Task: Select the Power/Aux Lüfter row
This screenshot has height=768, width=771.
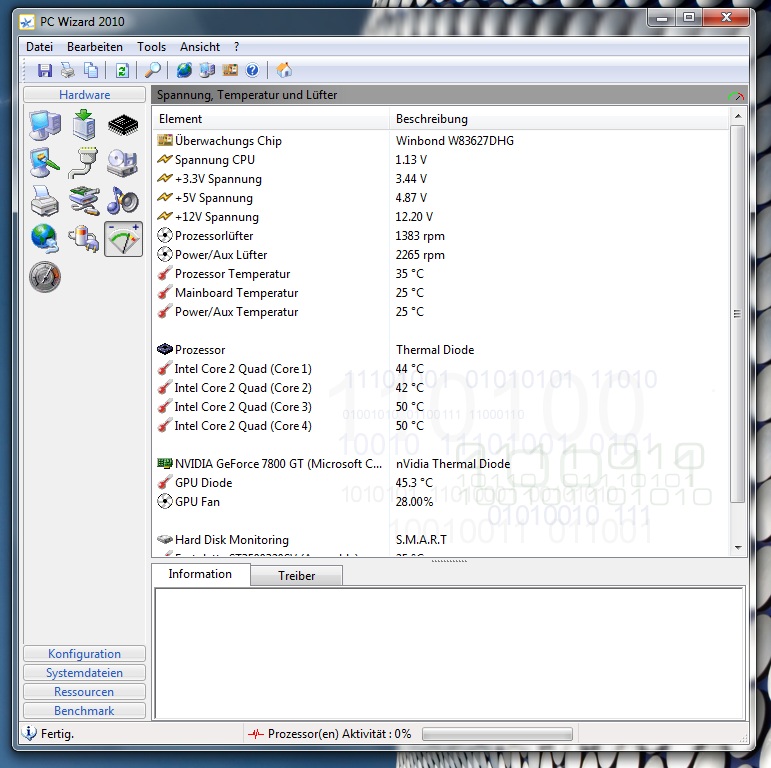Action: [x=441, y=255]
